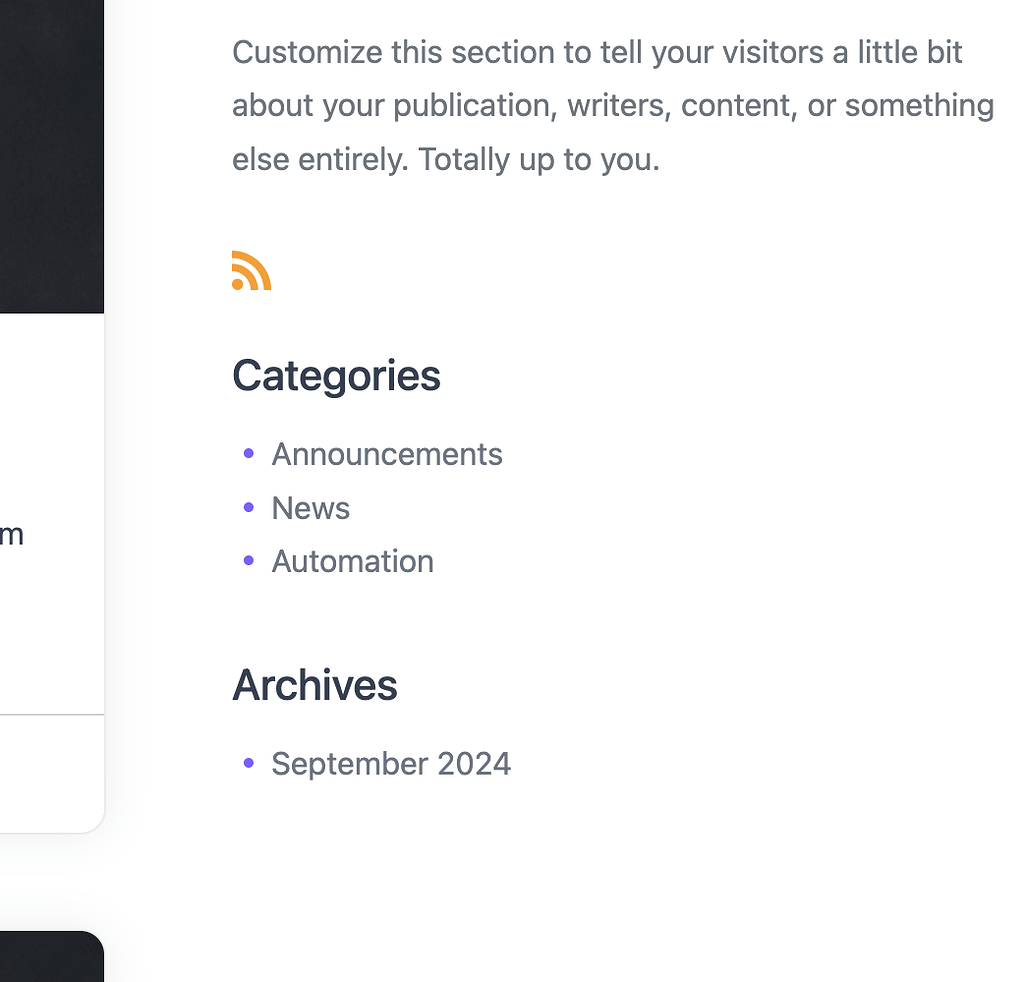Click the Archives heading

pyautogui.click(x=314, y=686)
